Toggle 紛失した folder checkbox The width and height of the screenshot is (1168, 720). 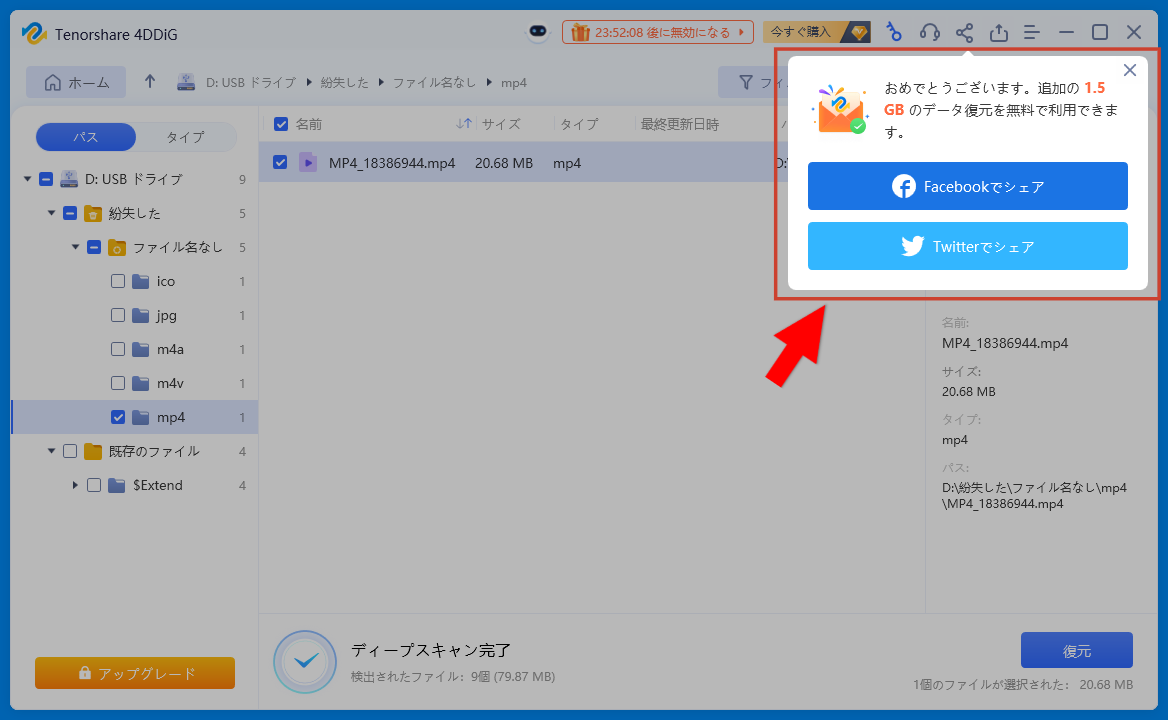(x=70, y=213)
